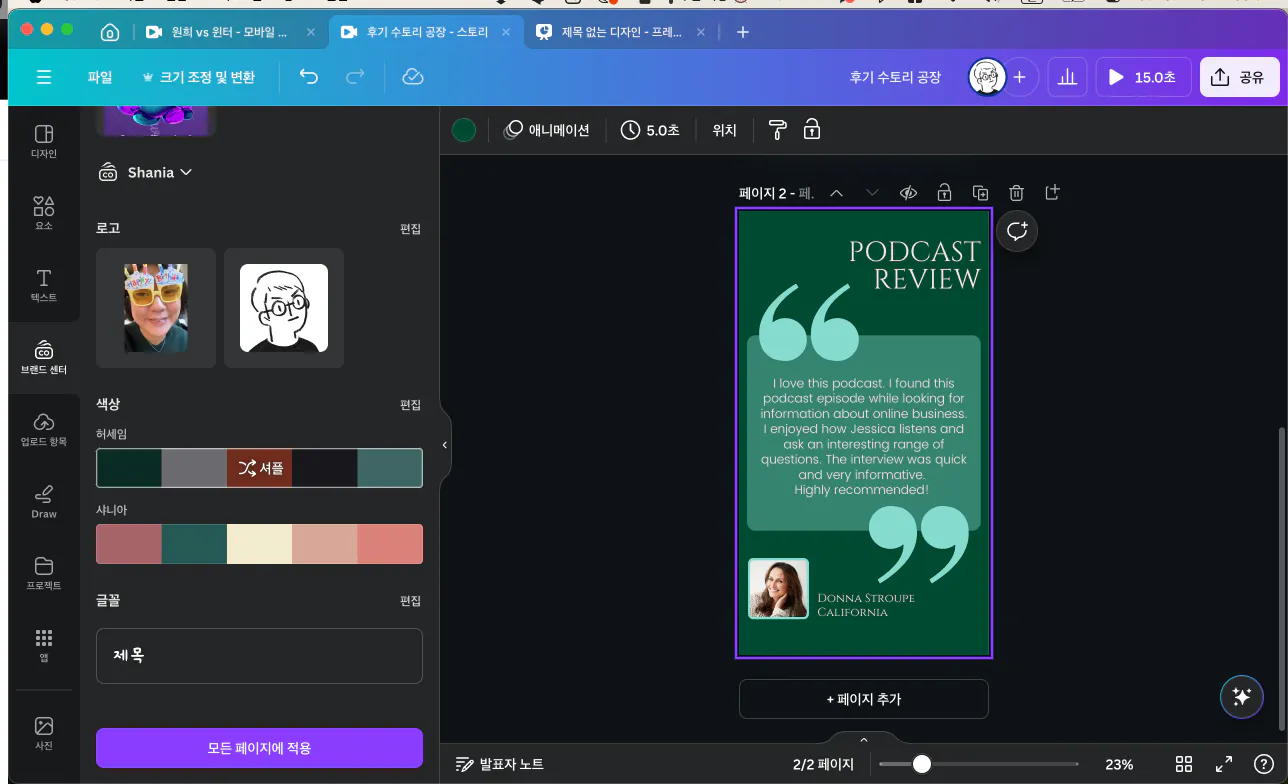The height and width of the screenshot is (784, 1288).
Task: Collapse the side panel with the arrow handle
Action: click(x=445, y=445)
